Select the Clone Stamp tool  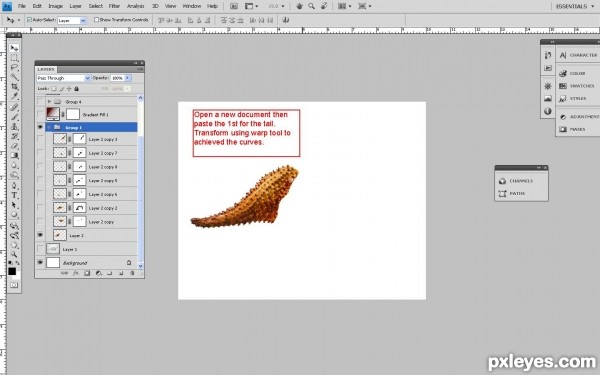[x=14, y=126]
